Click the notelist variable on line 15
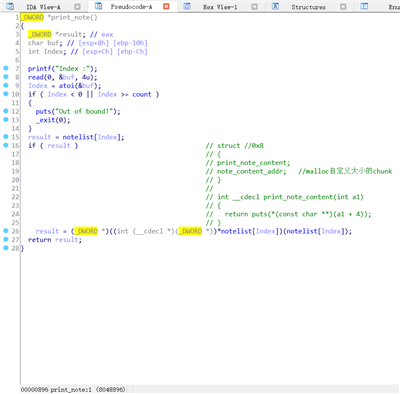Viewport: 400px width, 394px height. [78, 137]
